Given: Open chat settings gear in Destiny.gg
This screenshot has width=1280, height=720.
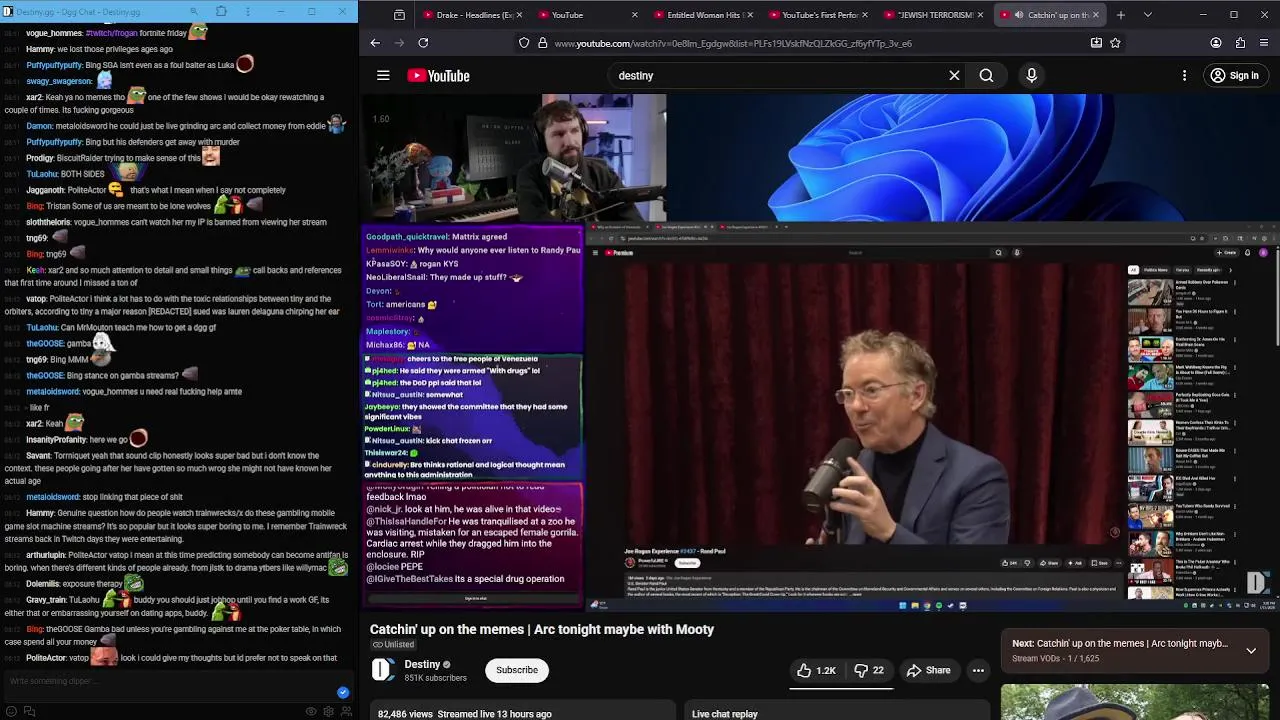Looking at the screenshot, I should tap(329, 711).
